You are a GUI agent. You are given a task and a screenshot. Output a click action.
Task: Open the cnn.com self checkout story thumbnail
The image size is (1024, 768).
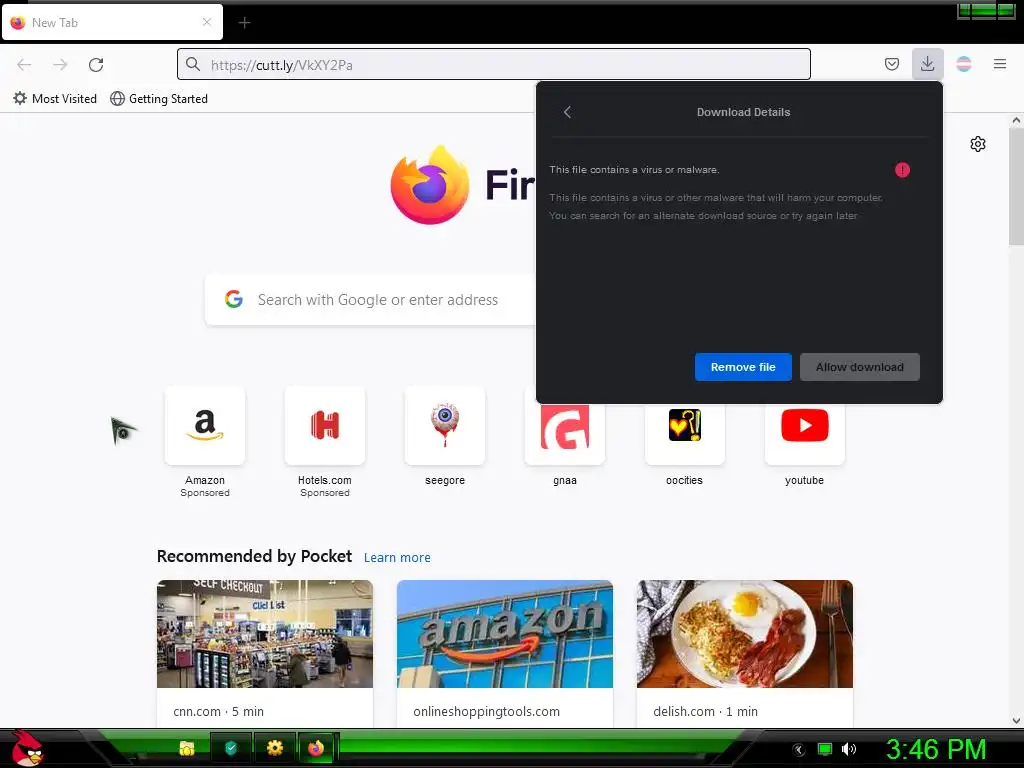265,633
